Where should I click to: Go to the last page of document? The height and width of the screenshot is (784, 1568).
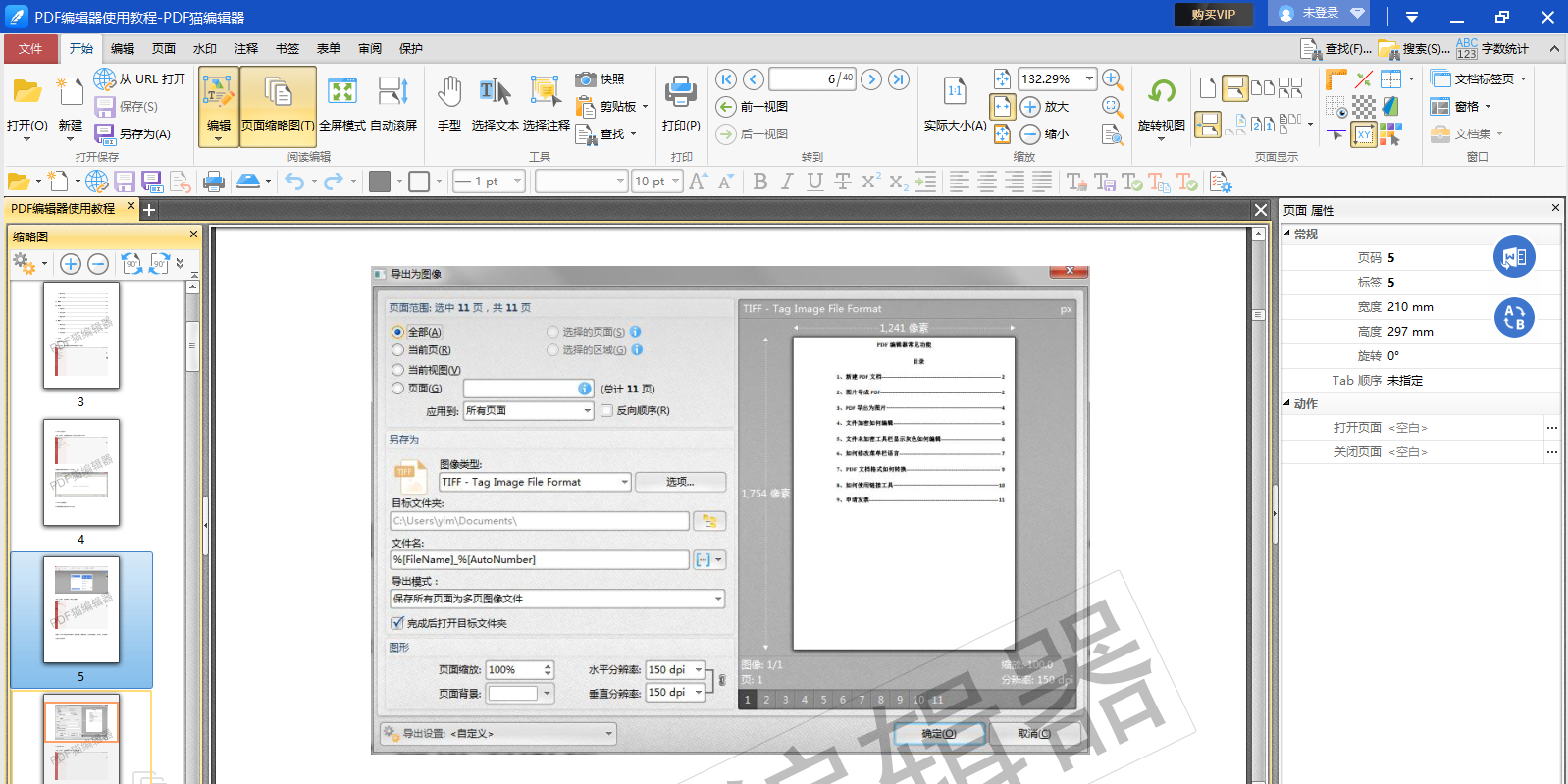(x=899, y=79)
